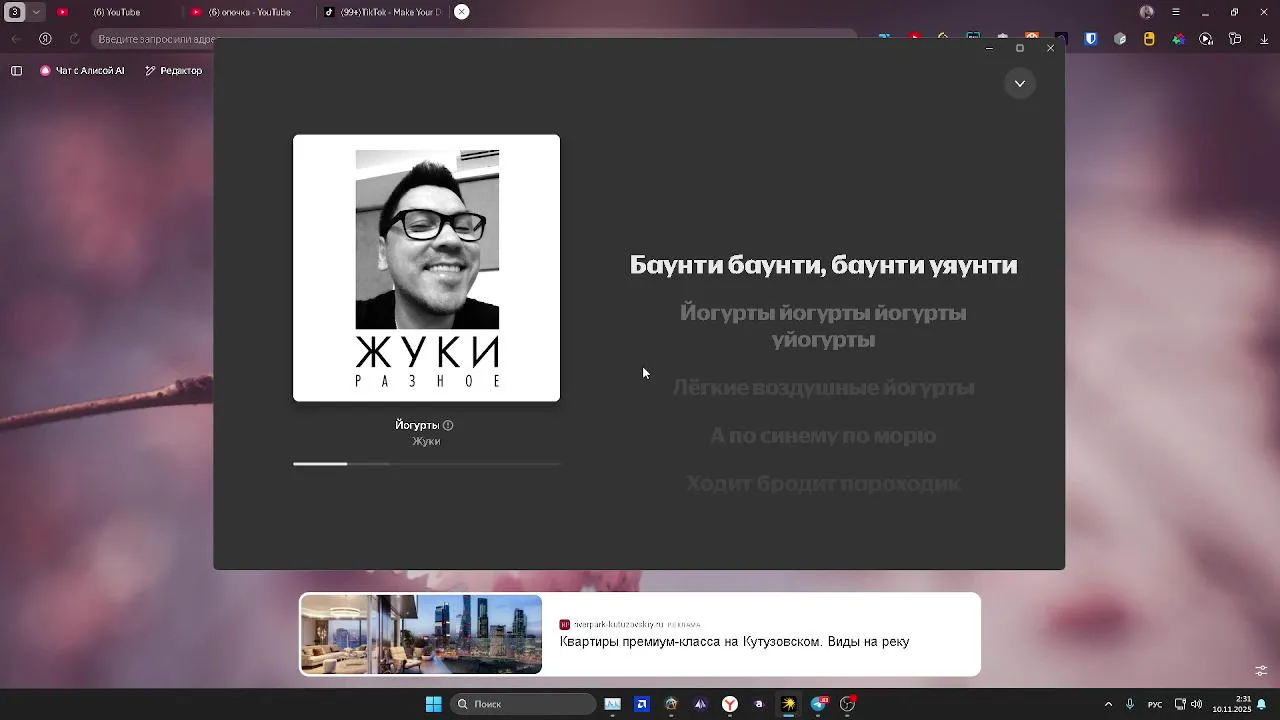
Task: Click the track title Йогурты
Action: coord(417,425)
